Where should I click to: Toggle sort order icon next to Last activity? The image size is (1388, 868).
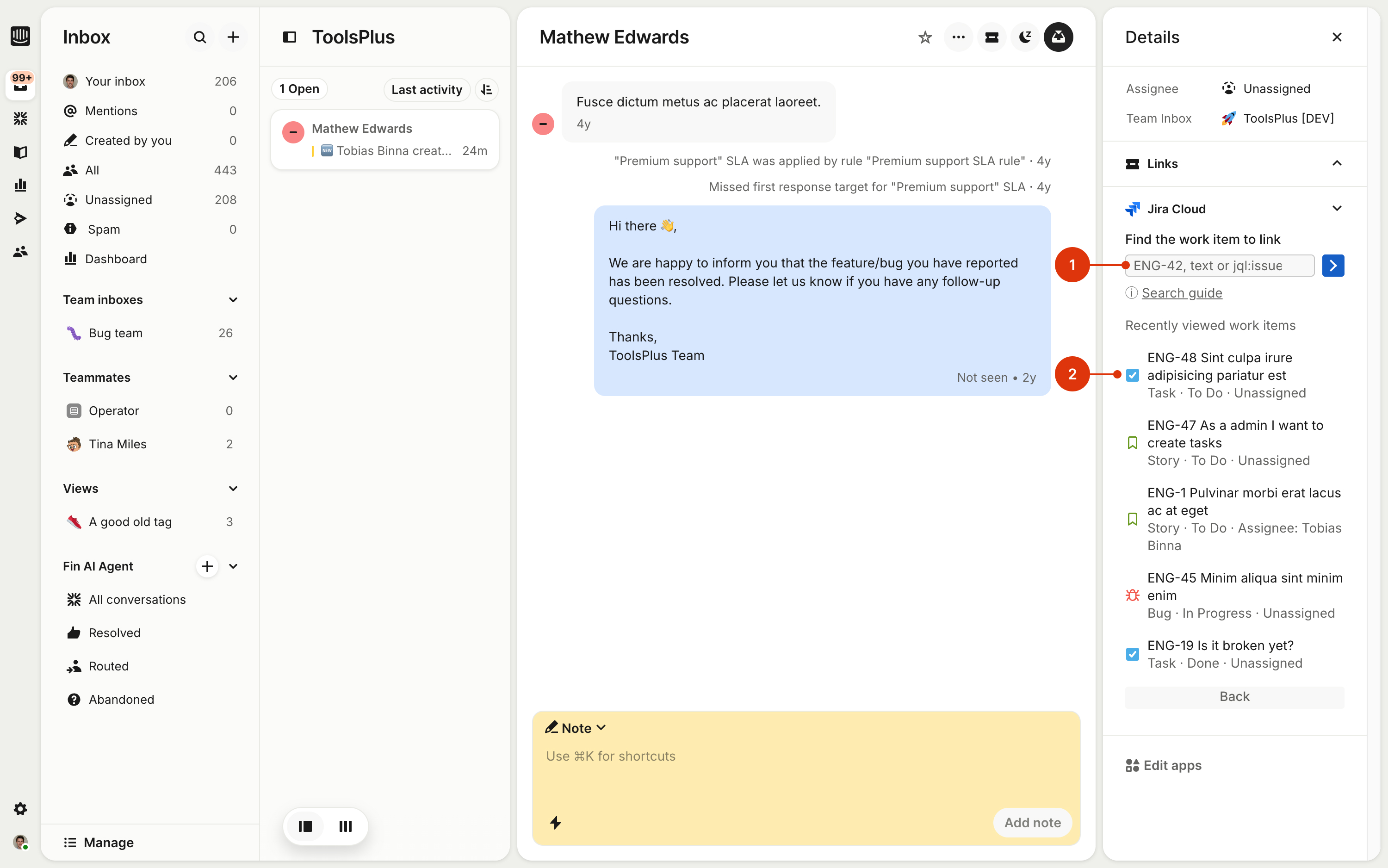click(487, 90)
